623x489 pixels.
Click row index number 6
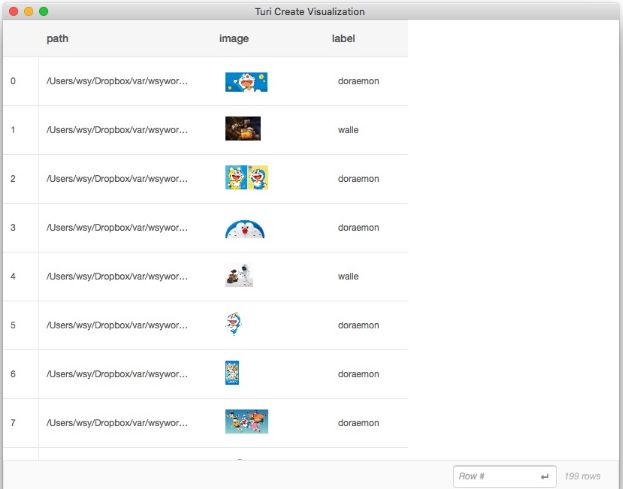point(13,374)
